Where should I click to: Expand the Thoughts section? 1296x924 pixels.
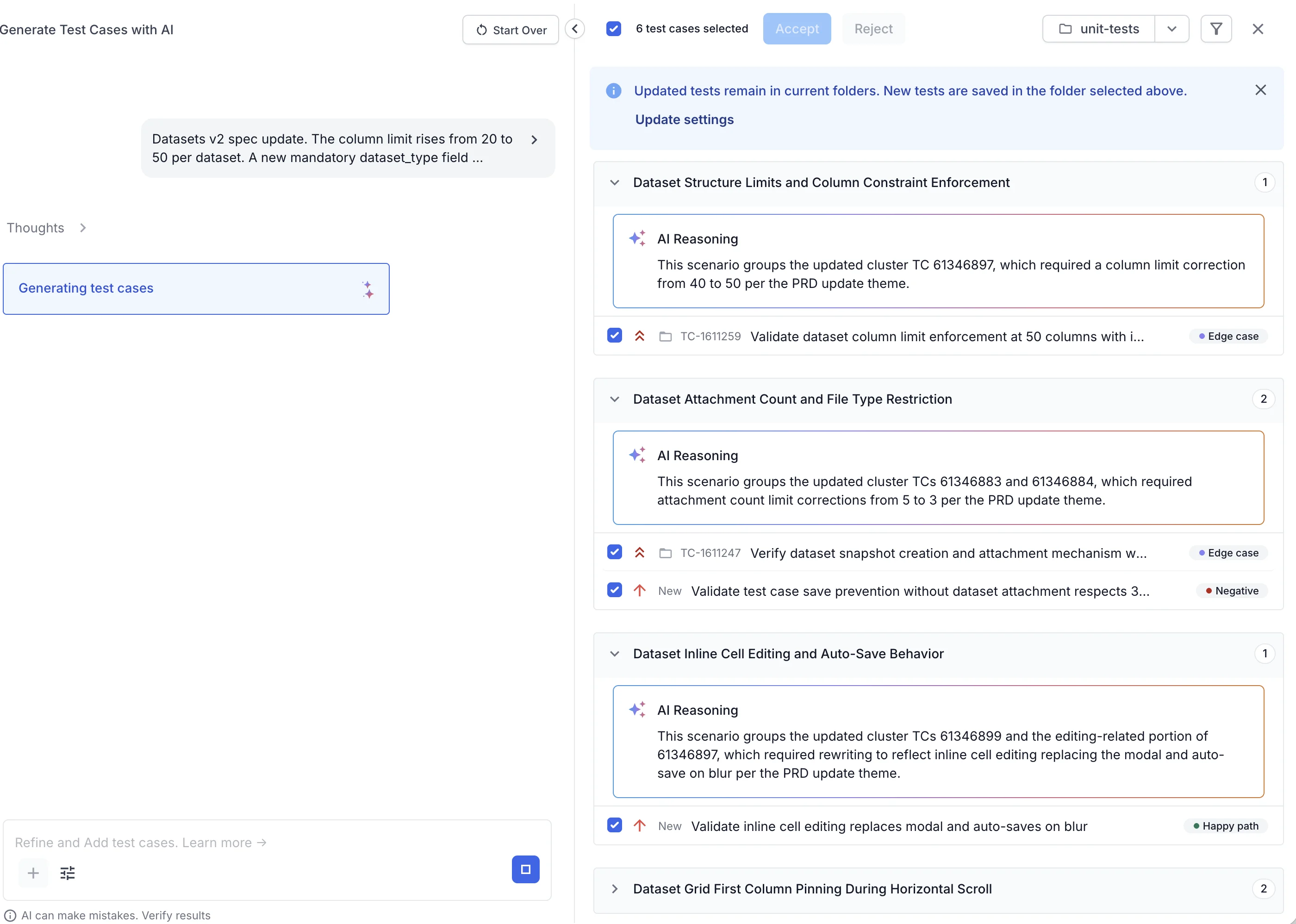[47, 228]
